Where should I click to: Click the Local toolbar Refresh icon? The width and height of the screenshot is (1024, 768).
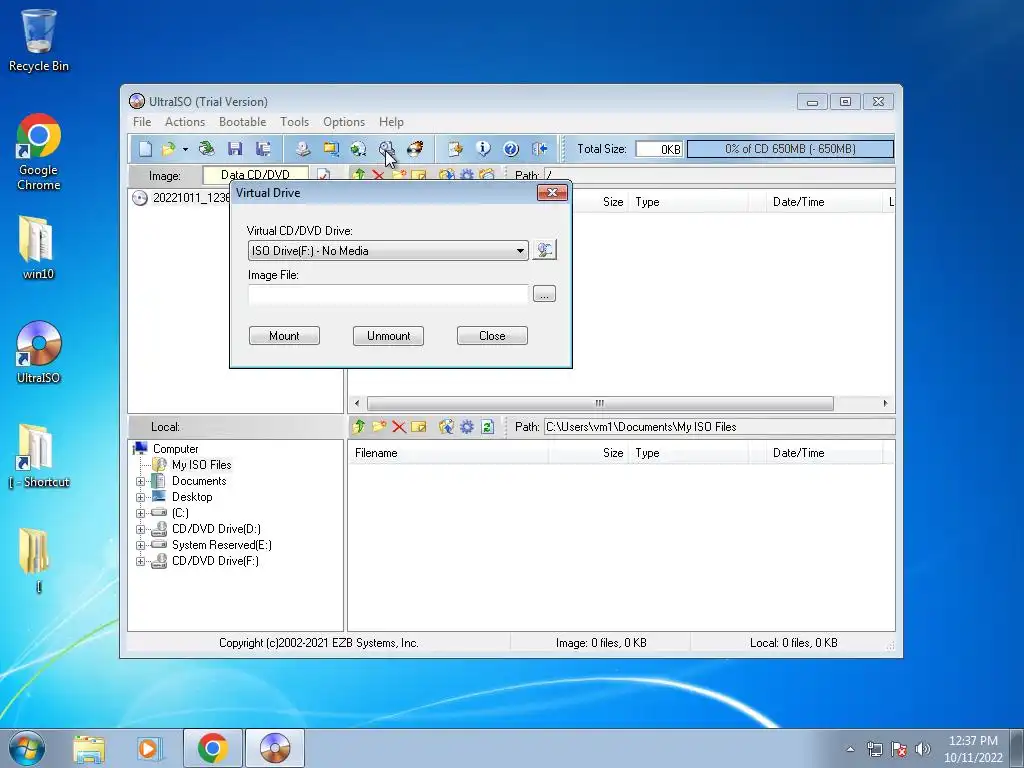coord(487,426)
